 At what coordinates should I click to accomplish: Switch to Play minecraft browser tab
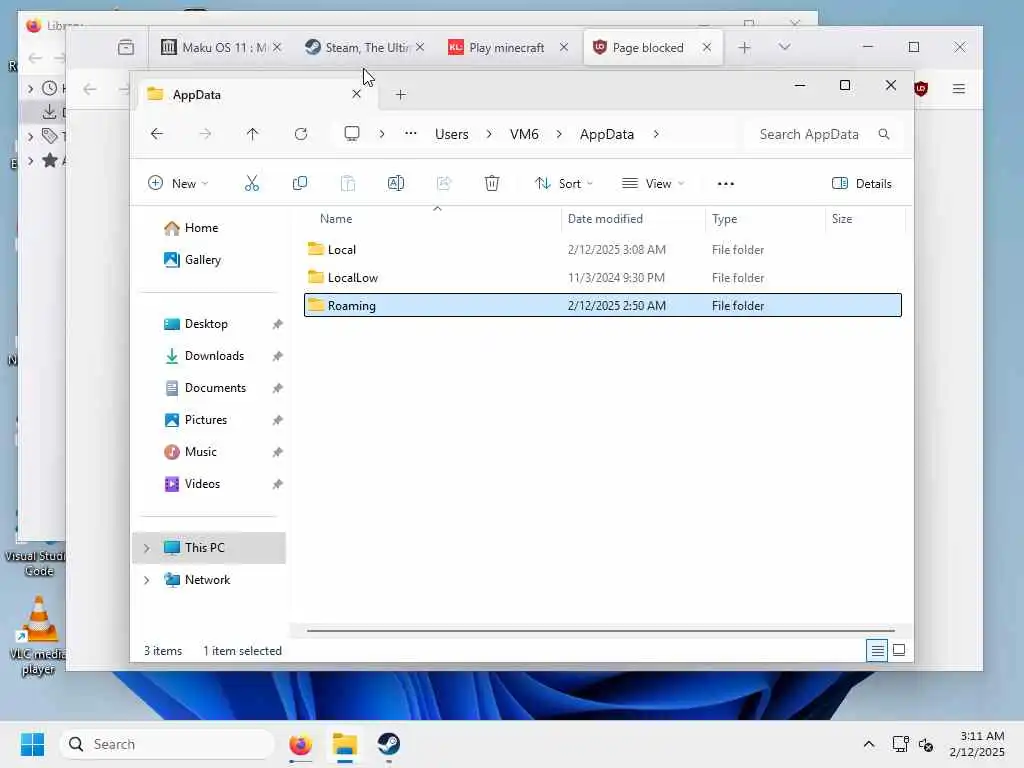pos(506,48)
